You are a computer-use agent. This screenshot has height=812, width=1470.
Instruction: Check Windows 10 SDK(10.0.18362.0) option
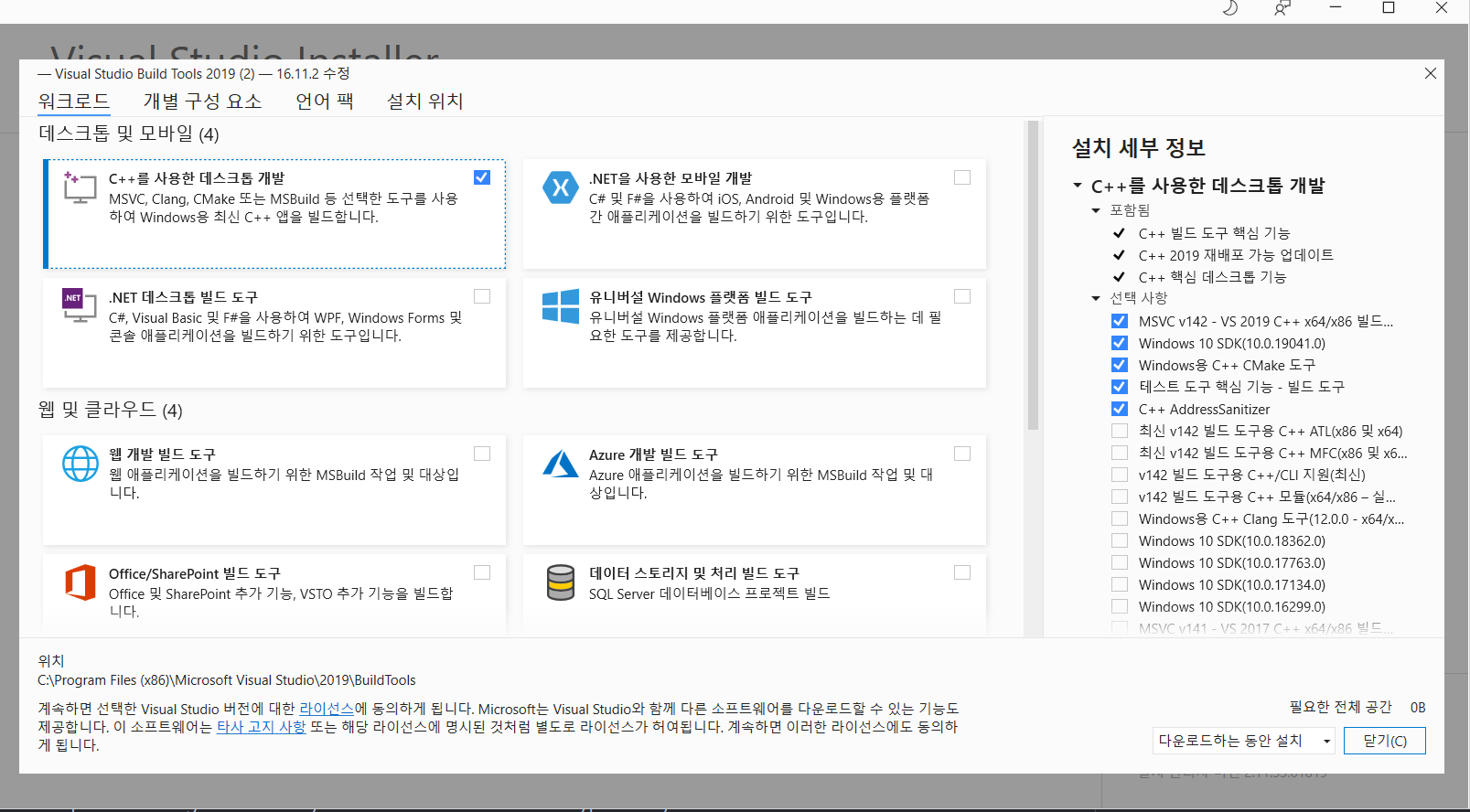(x=1120, y=540)
